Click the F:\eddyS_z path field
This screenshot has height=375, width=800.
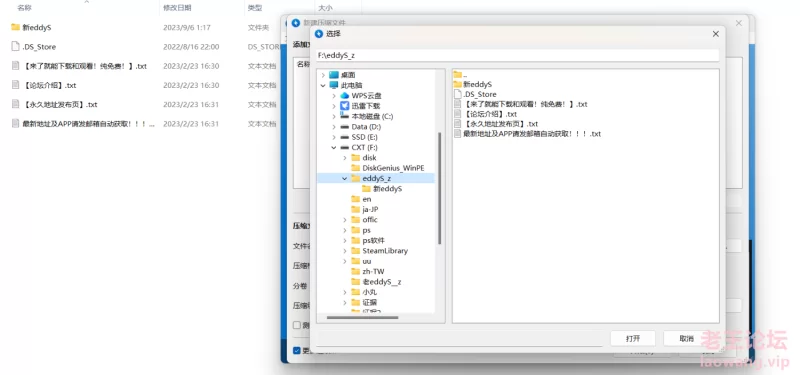pyautogui.click(x=517, y=55)
